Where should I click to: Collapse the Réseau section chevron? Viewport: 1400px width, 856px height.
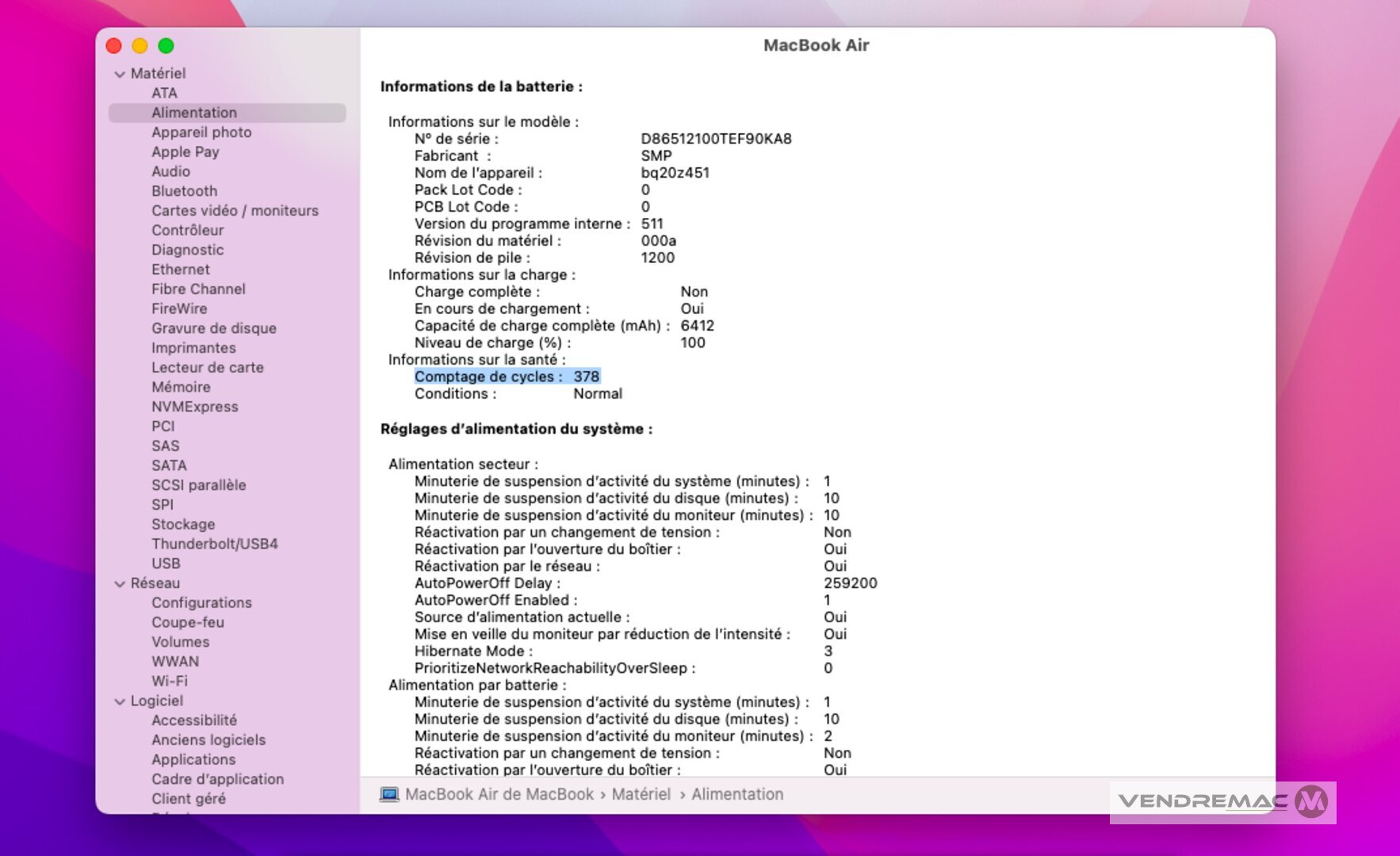click(x=120, y=584)
